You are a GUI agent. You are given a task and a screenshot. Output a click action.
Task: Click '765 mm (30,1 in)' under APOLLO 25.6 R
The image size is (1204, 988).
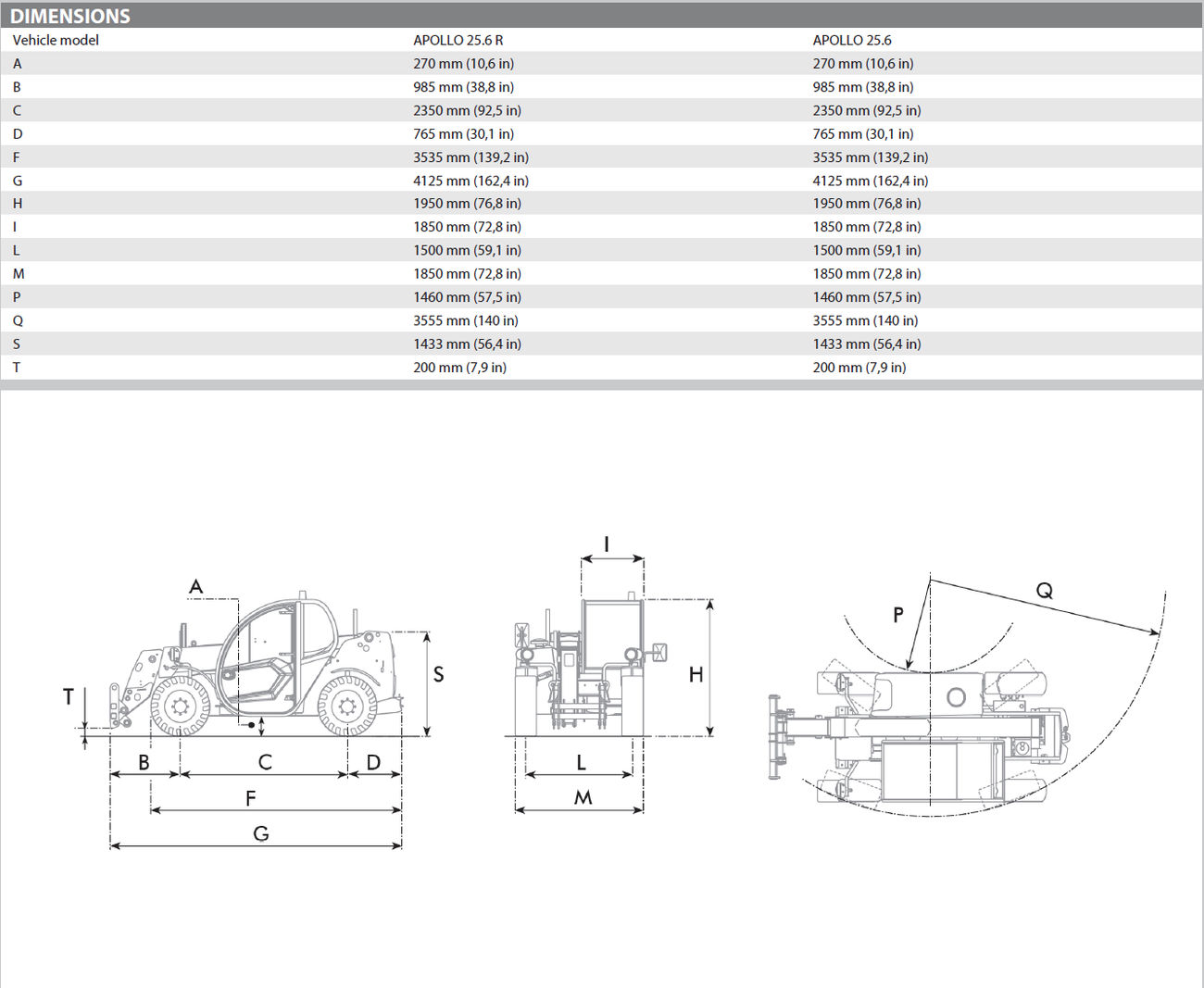[464, 134]
